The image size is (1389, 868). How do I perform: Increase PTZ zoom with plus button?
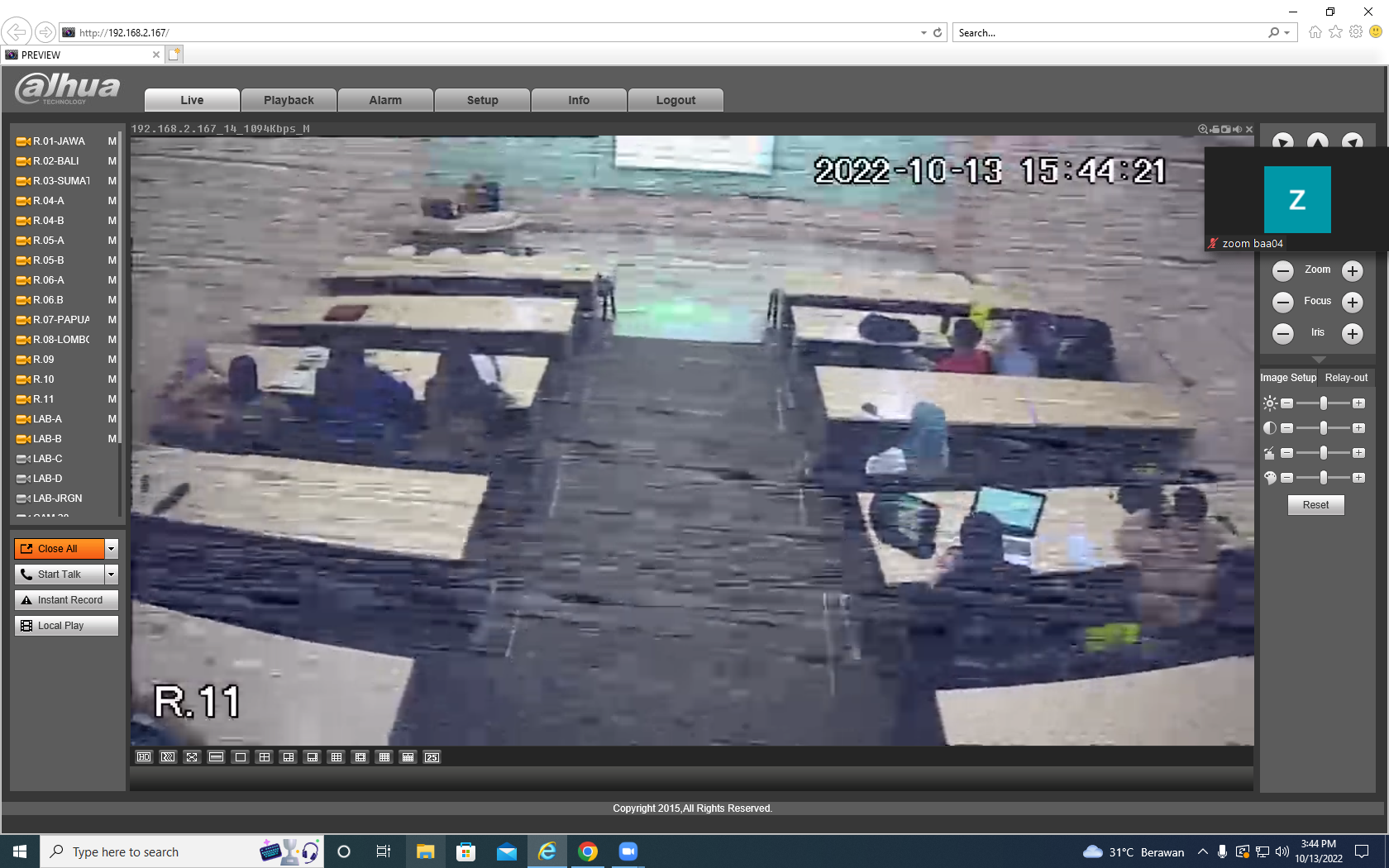click(x=1353, y=271)
